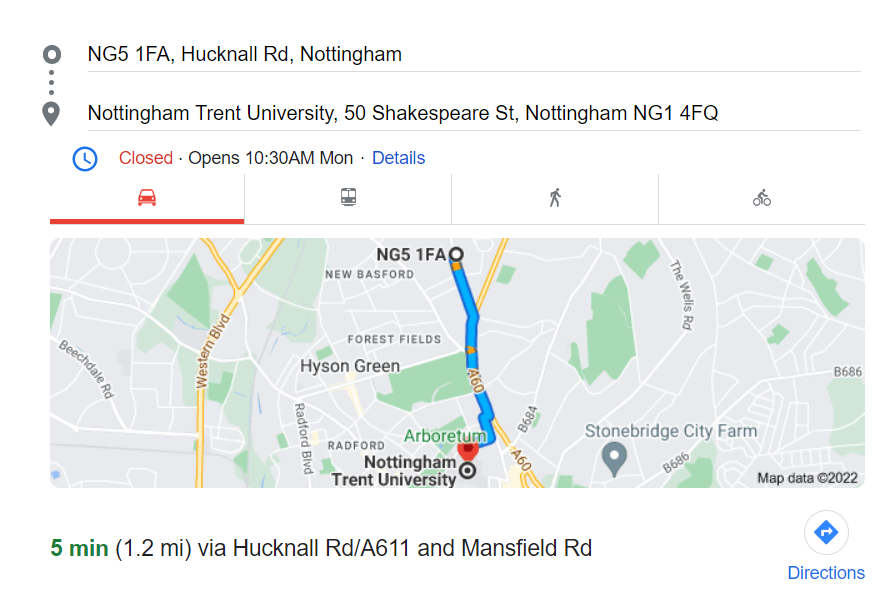Image resolution: width=890 pixels, height=608 pixels.
Task: Select the driving car travel mode tab
Action: tap(147, 197)
